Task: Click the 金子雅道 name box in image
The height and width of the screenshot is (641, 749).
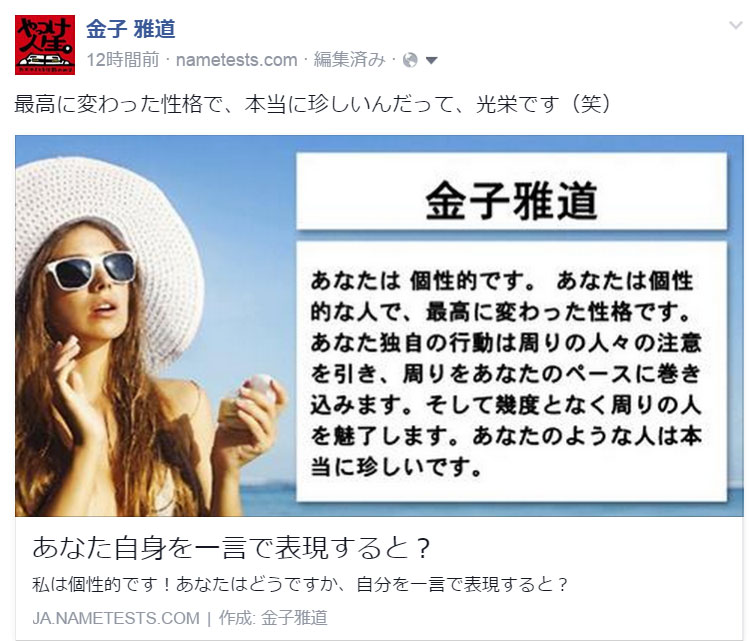Action: [512, 191]
